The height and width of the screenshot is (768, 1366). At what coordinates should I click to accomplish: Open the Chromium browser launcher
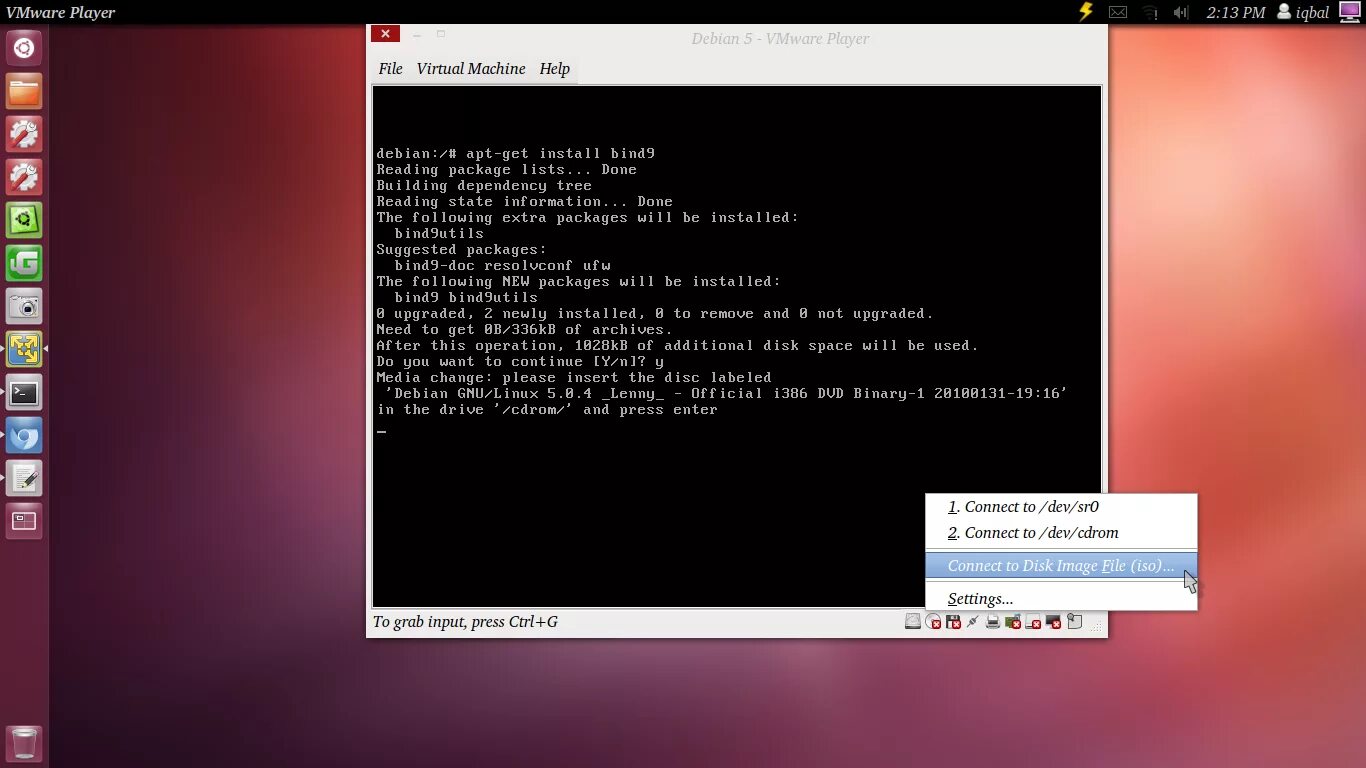24,435
